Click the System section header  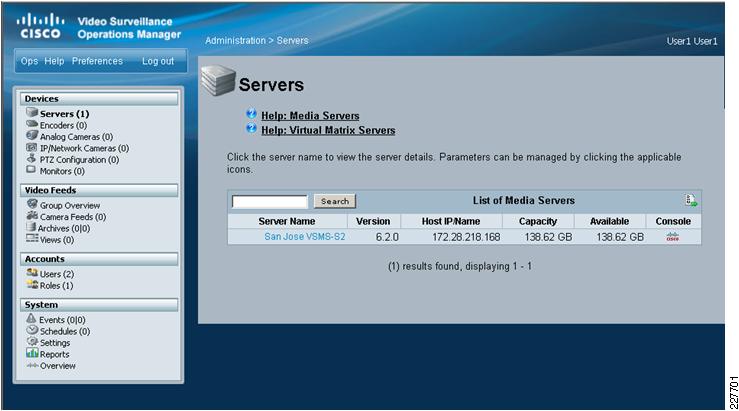(x=99, y=304)
